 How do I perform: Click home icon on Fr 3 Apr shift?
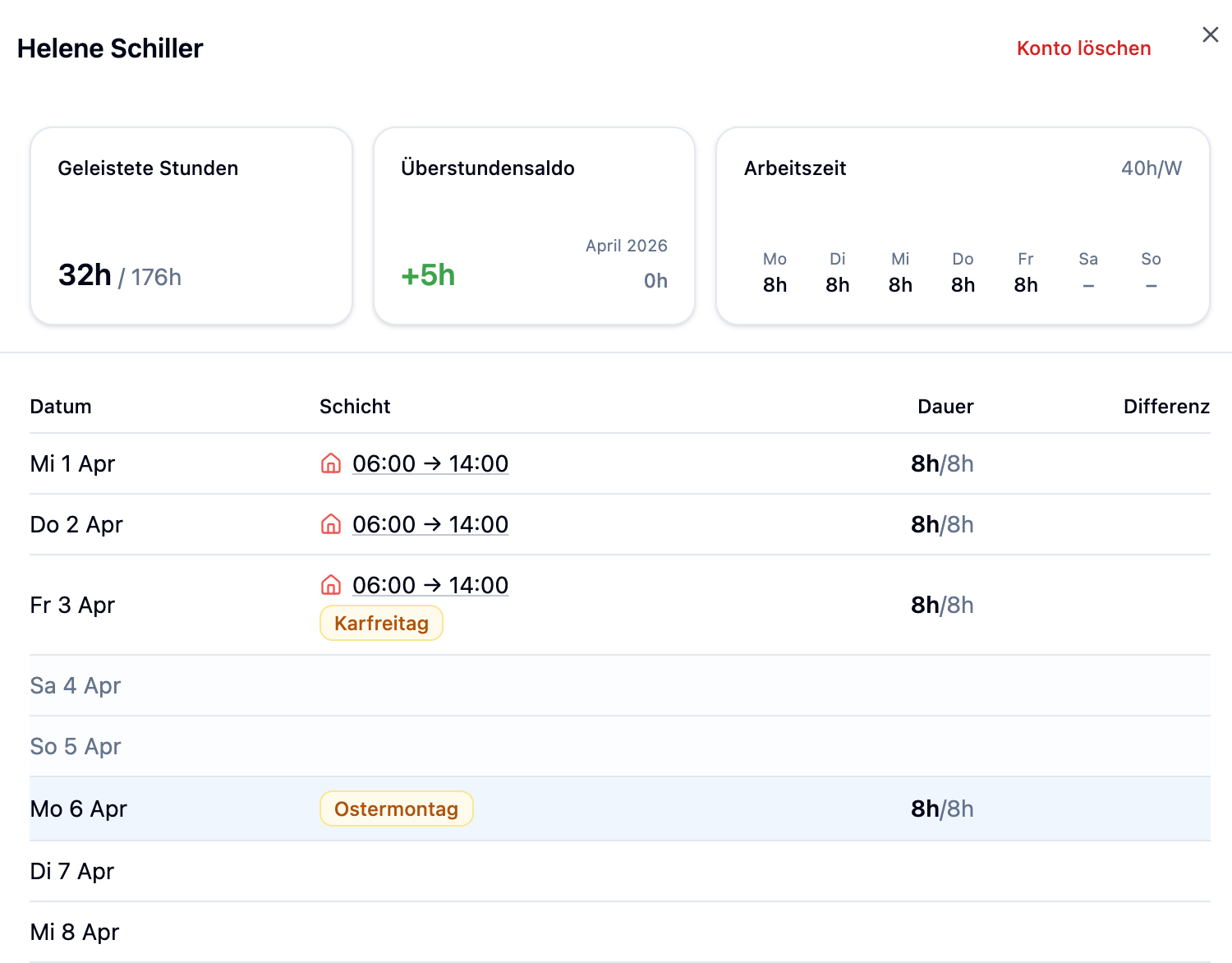[x=330, y=585]
